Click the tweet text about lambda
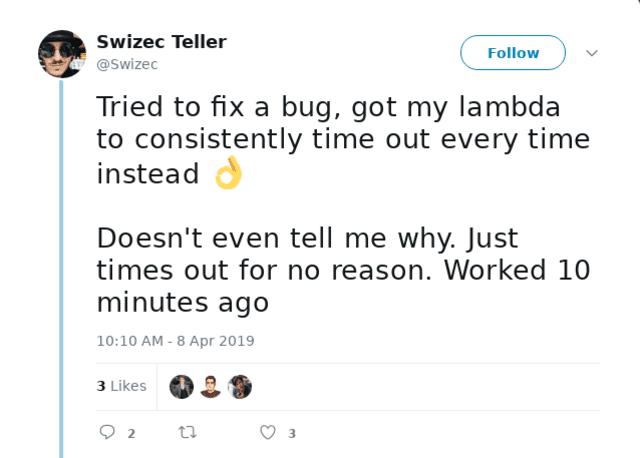This screenshot has width=640, height=458. pyautogui.click(x=343, y=140)
